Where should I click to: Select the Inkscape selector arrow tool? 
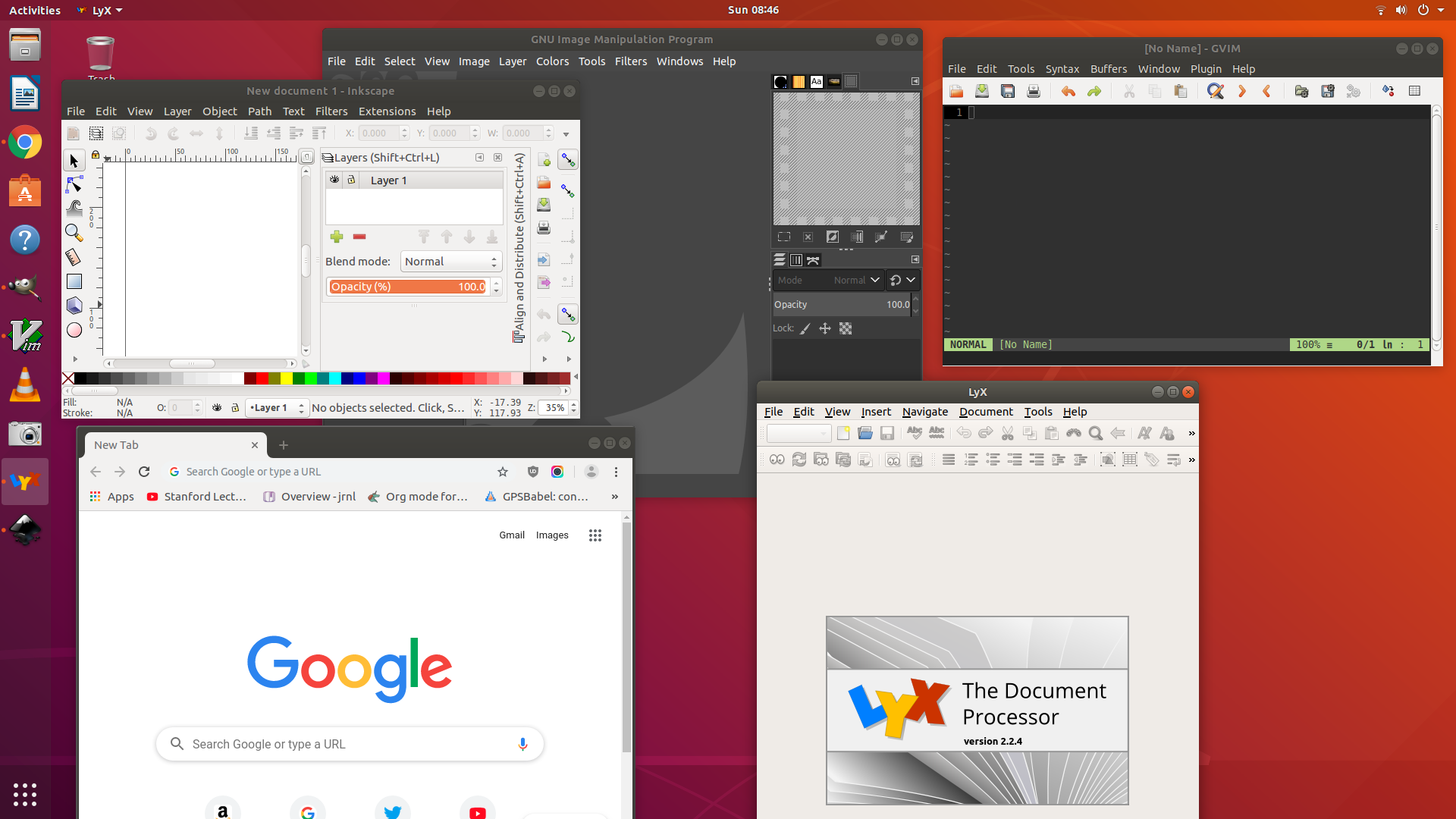[74, 161]
